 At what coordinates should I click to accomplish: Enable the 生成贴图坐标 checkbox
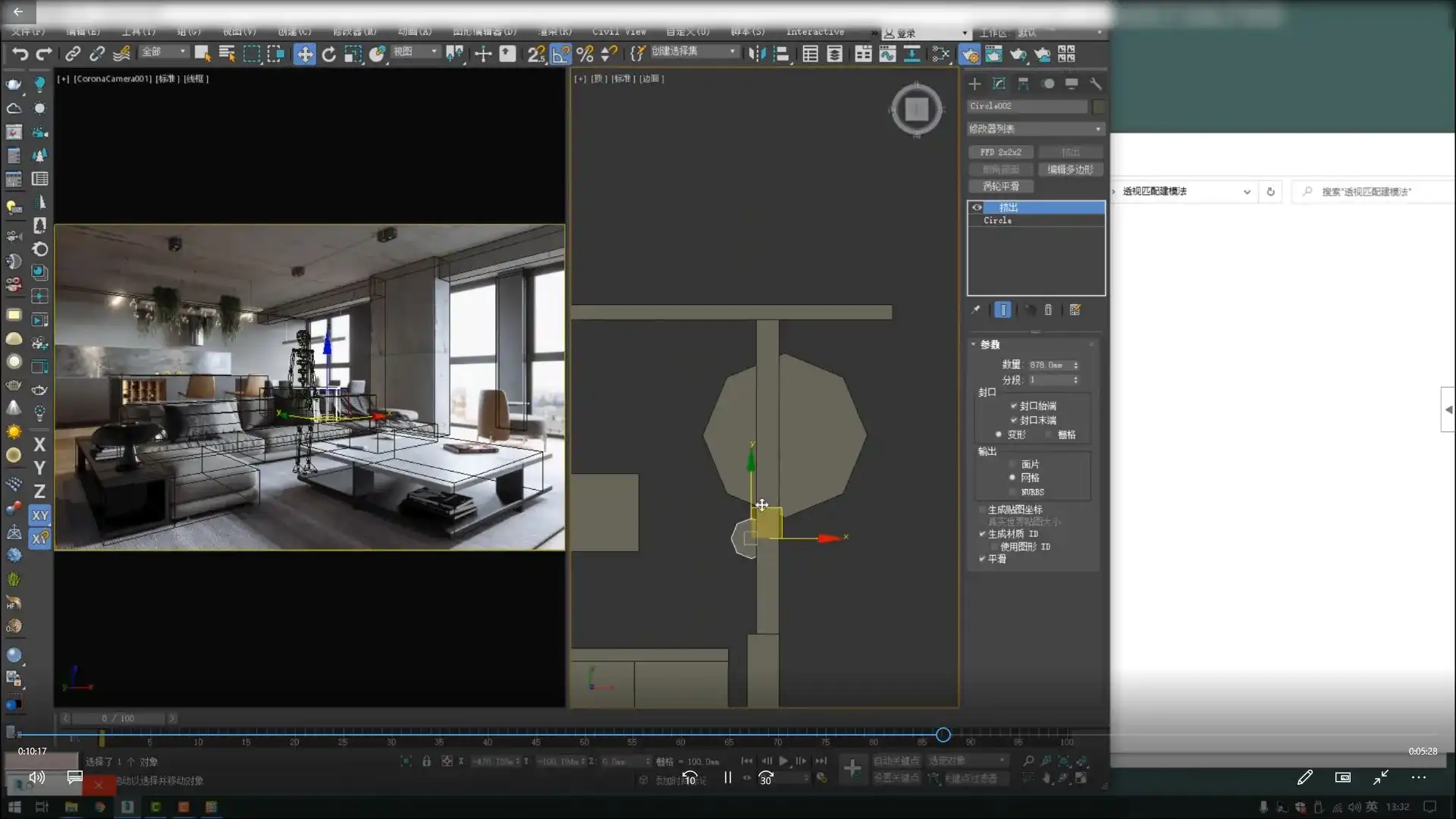(x=982, y=510)
